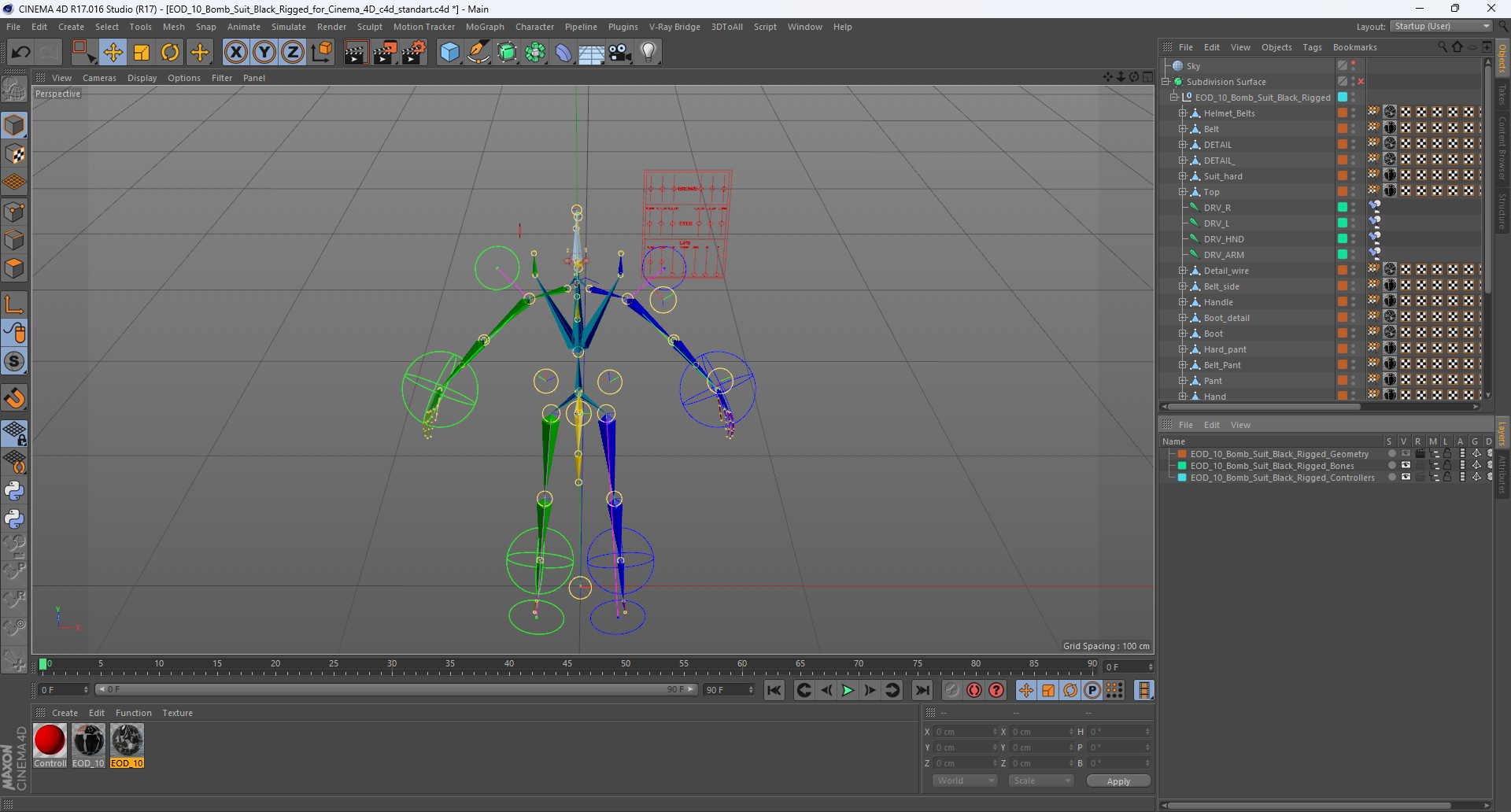Select the Scale tool
Screen dimensions: 1511x812
(x=142, y=53)
